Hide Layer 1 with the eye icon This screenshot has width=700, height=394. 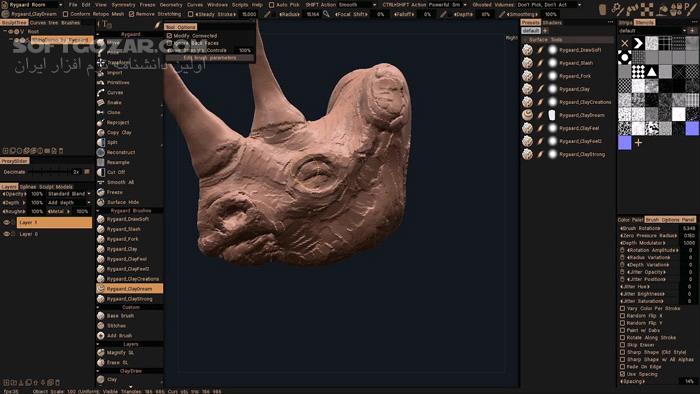pos(6,222)
